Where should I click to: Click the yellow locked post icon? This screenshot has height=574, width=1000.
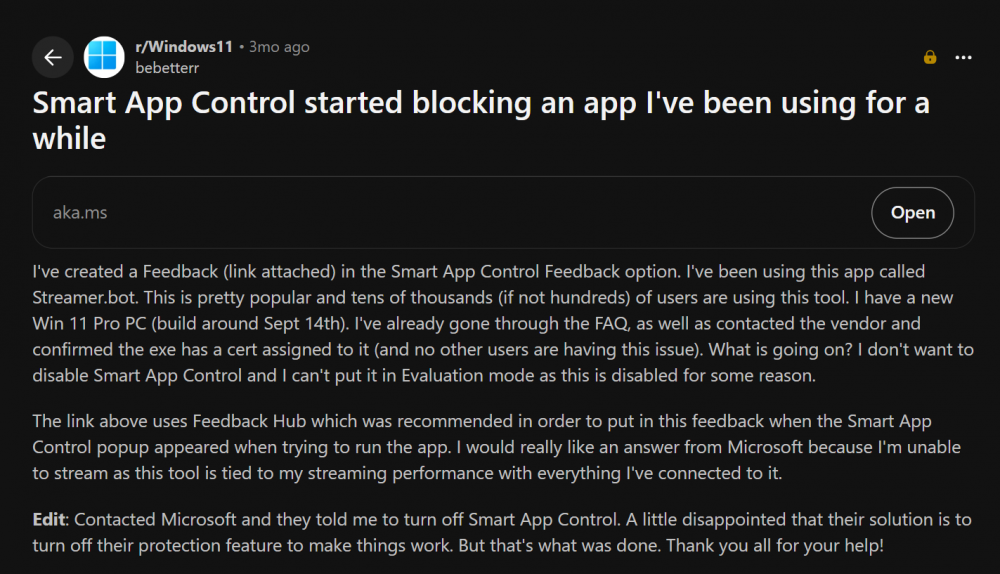[930, 57]
